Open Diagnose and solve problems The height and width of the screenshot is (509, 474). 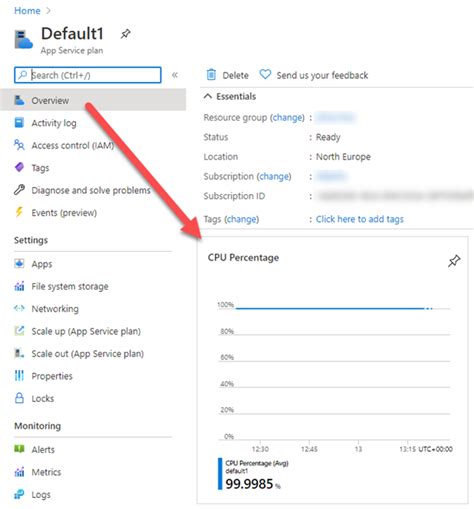tap(91, 190)
